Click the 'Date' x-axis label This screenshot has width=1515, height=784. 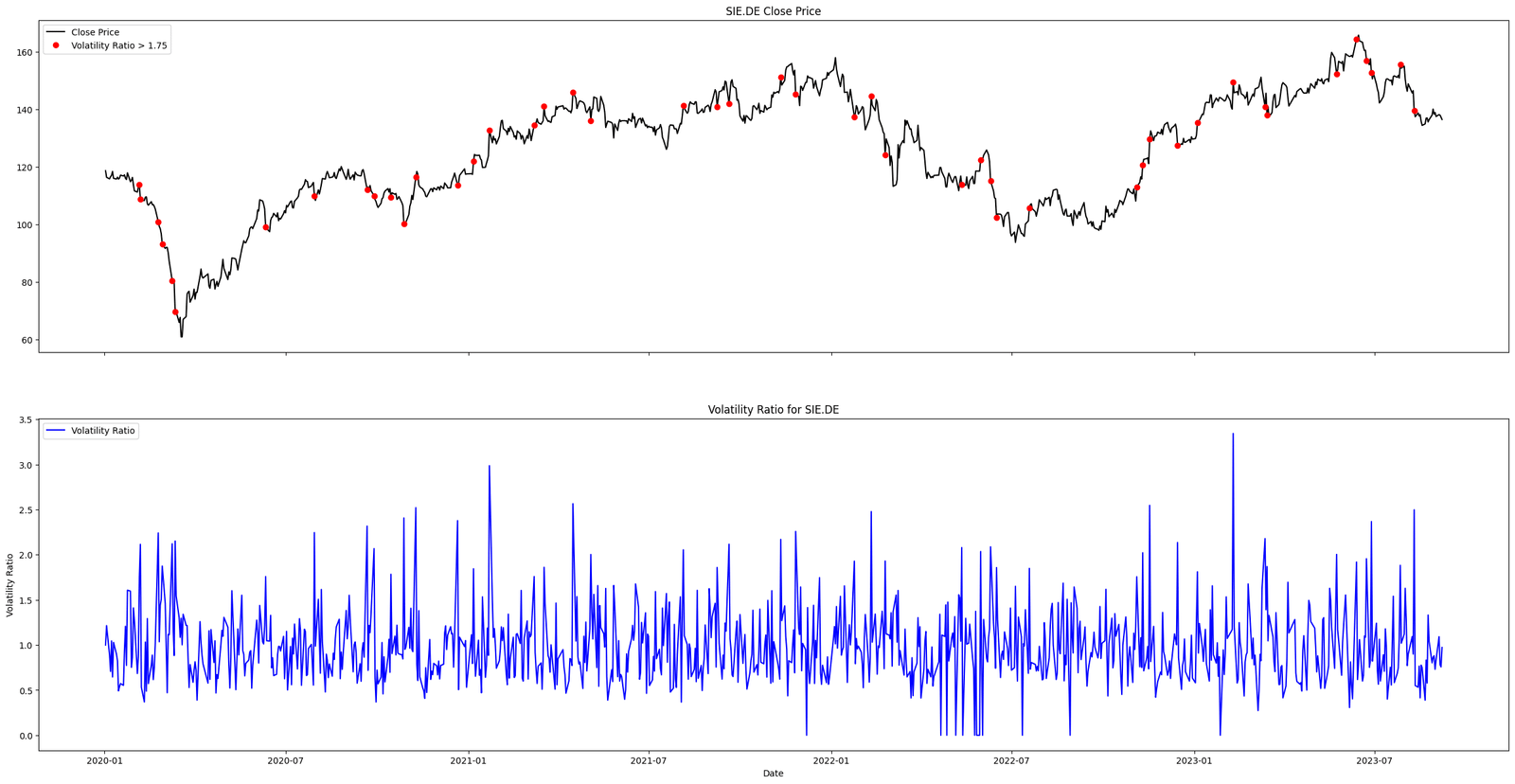773,774
